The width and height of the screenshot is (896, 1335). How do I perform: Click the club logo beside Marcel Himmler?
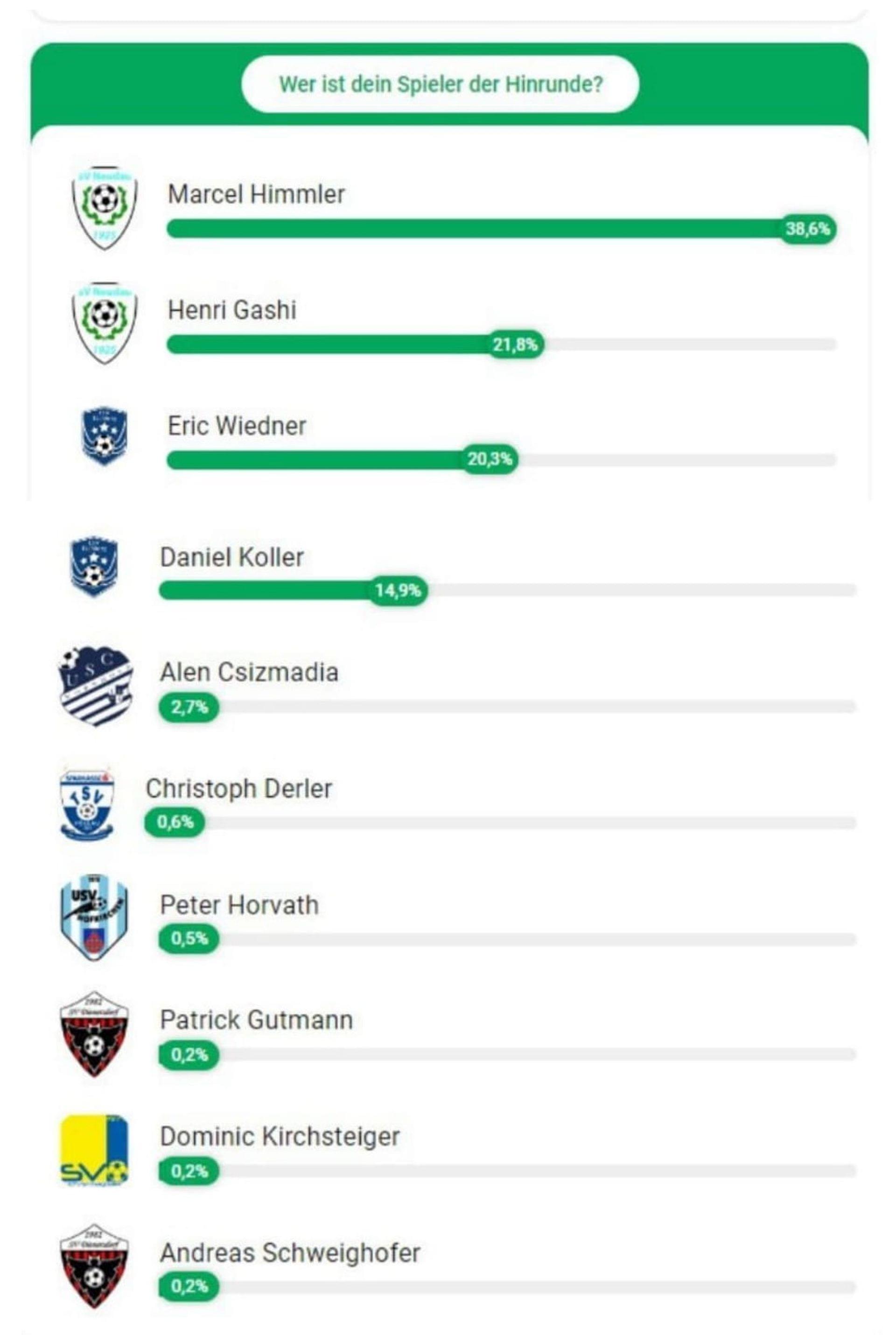coord(104,207)
